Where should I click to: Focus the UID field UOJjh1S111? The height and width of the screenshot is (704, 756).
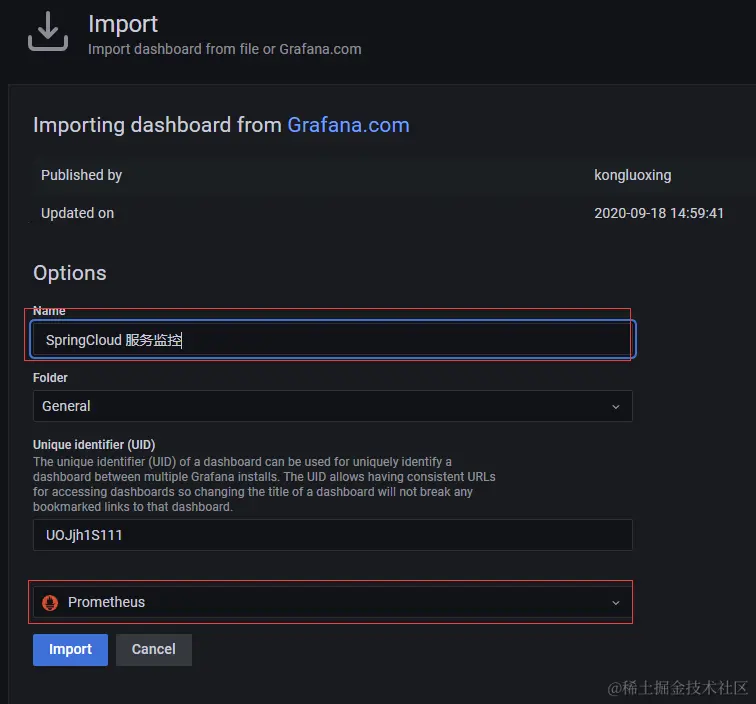(x=333, y=535)
